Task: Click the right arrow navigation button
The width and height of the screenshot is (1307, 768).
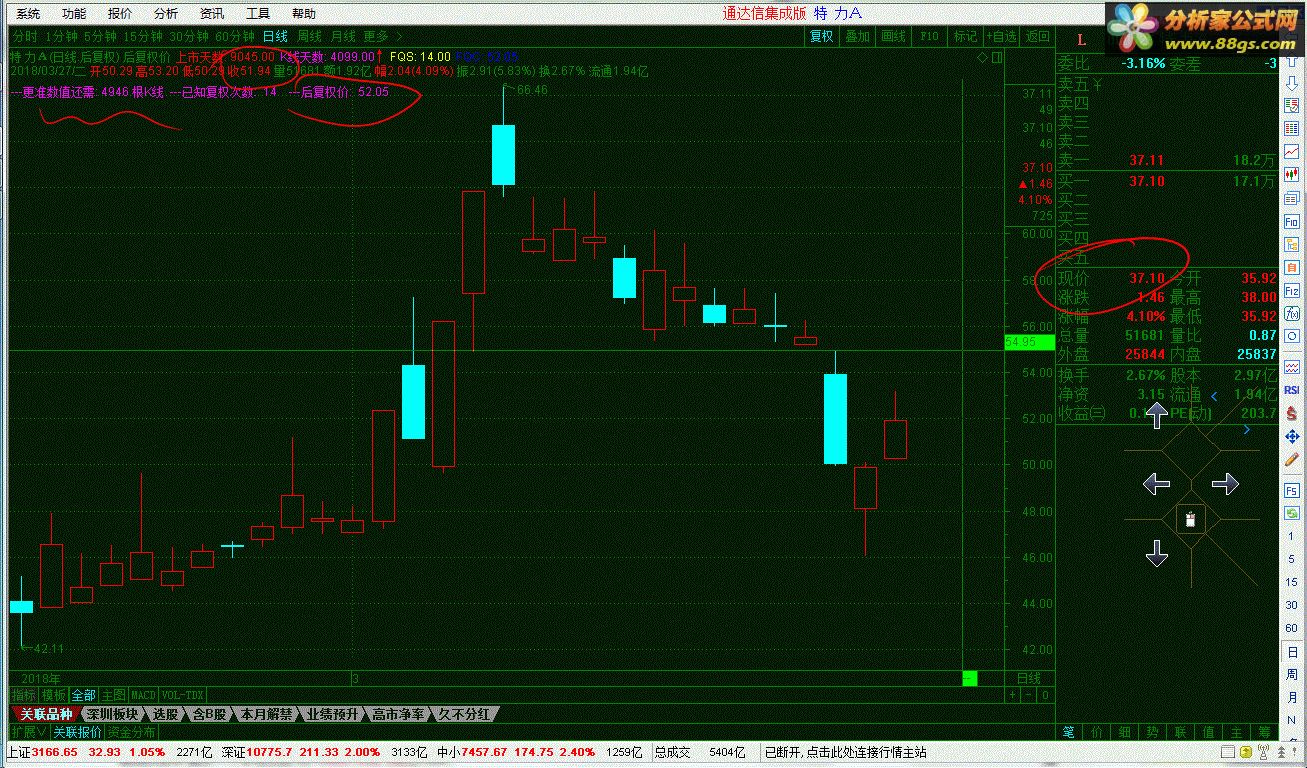Action: [x=1225, y=484]
